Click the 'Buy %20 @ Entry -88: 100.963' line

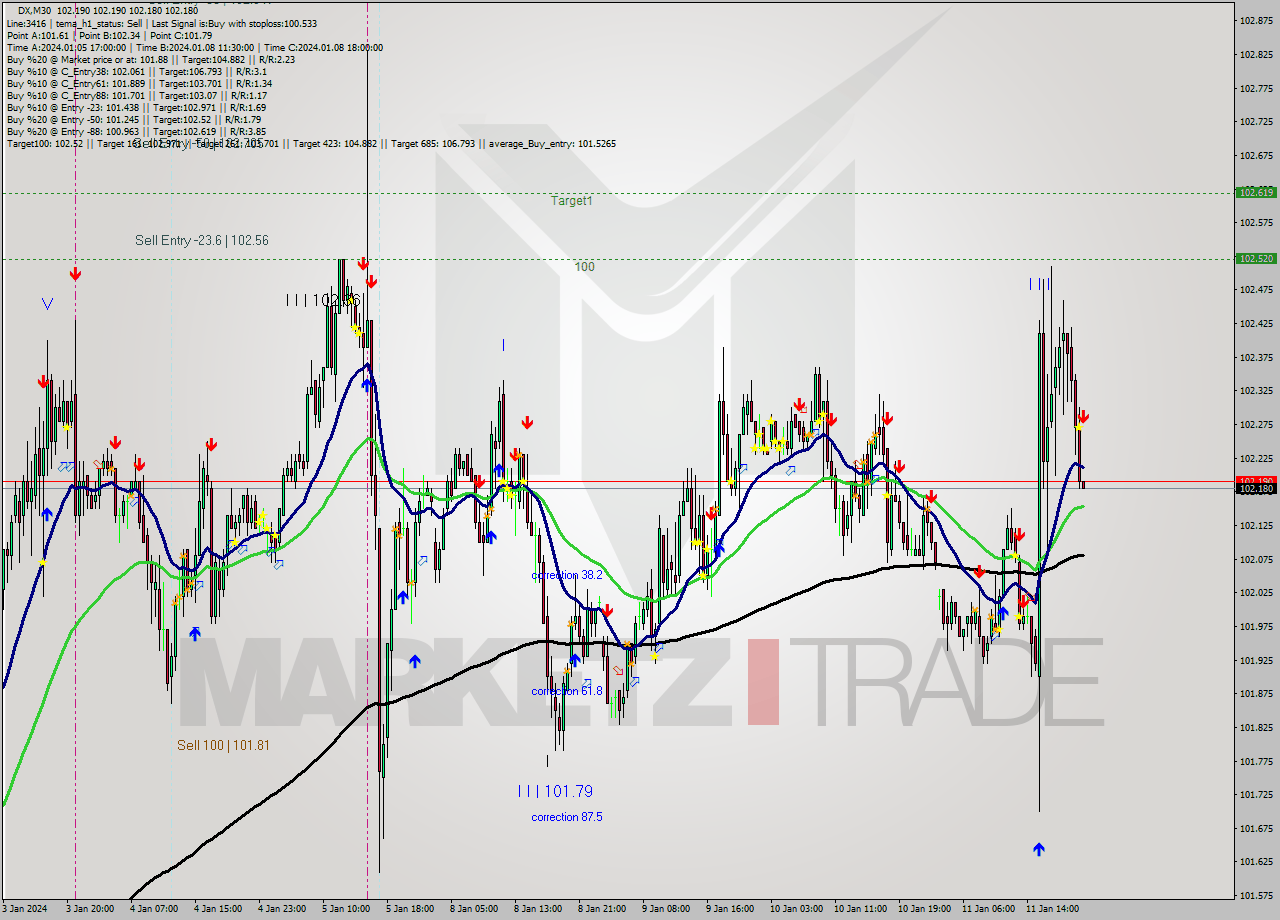136,131
